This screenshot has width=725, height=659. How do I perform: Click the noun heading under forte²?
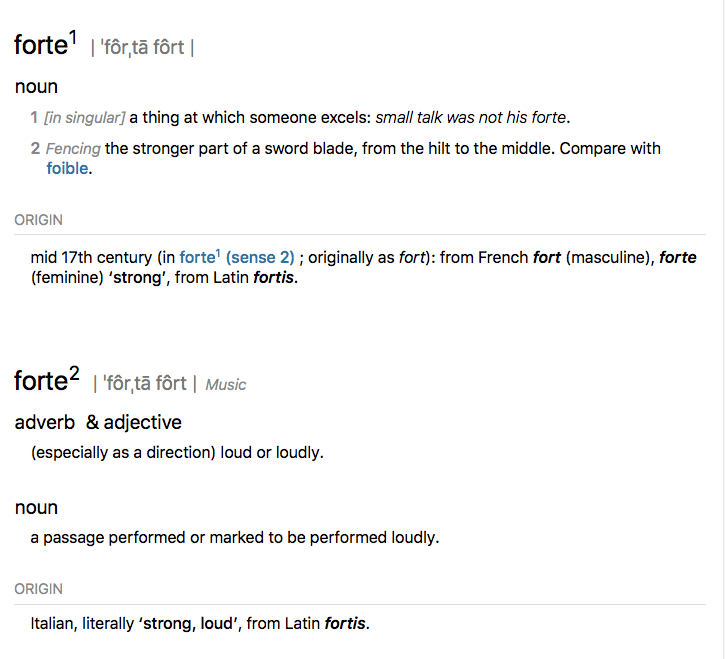[x=36, y=508]
